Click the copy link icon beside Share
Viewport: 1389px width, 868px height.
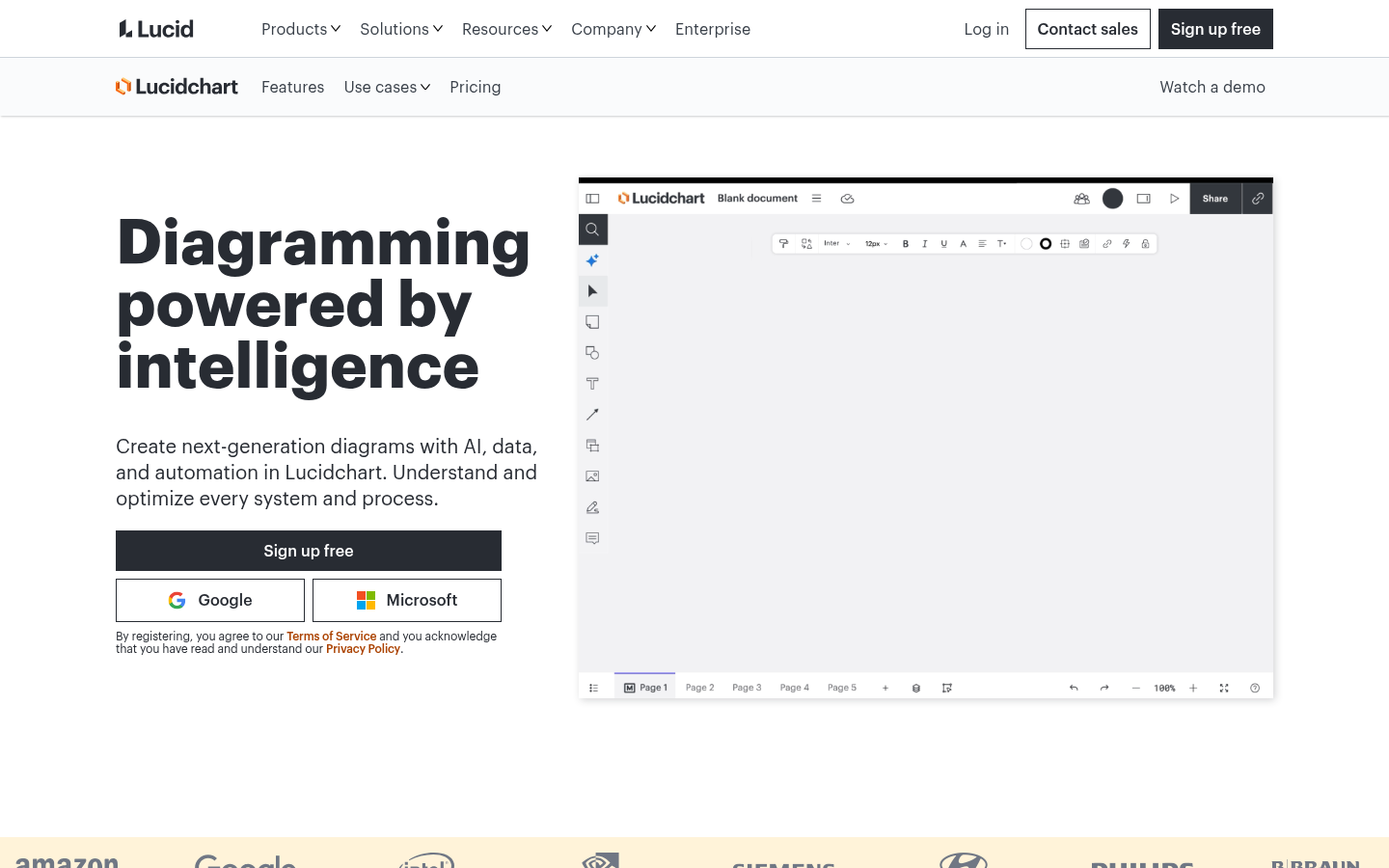pos(1258,199)
